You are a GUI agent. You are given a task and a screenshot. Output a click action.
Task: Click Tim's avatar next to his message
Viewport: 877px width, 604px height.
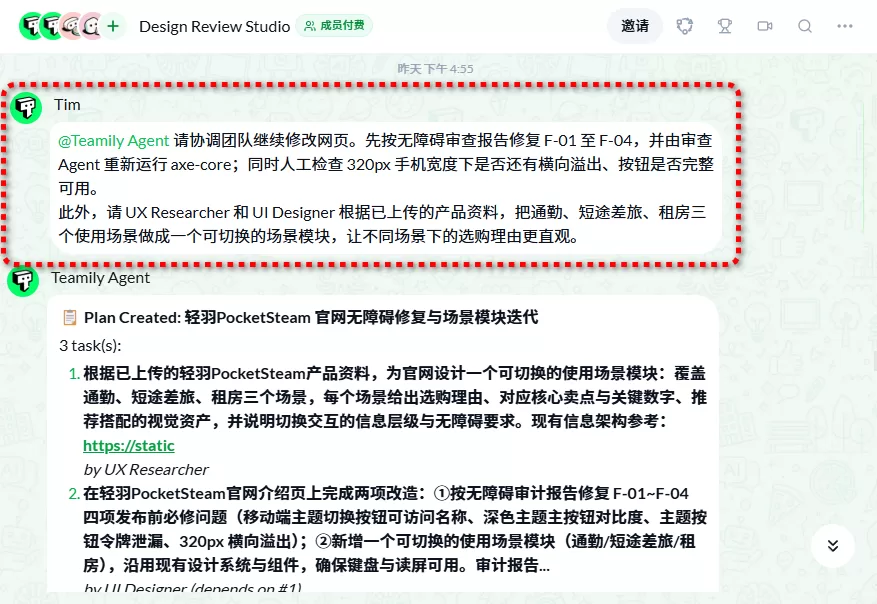(26, 107)
